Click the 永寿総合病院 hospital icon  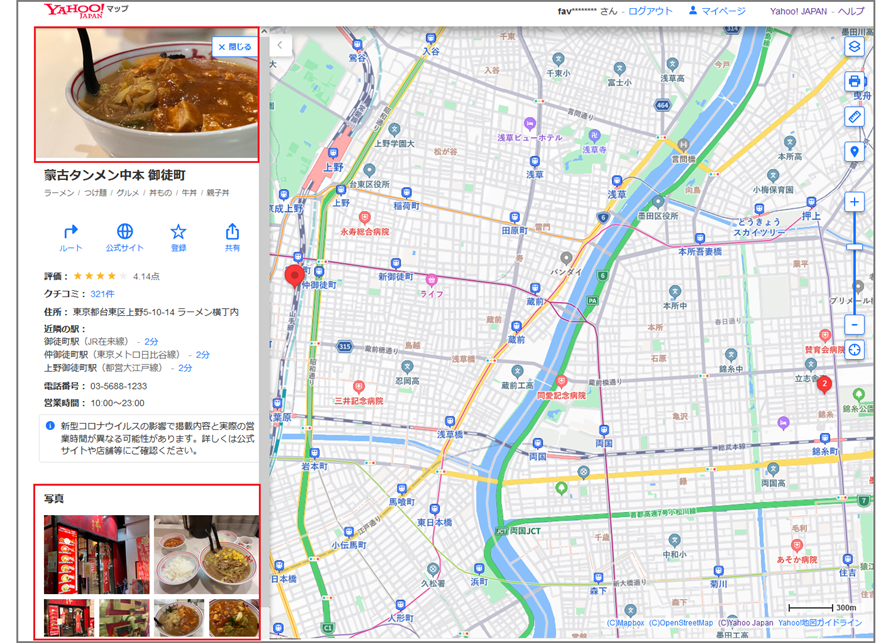click(364, 218)
